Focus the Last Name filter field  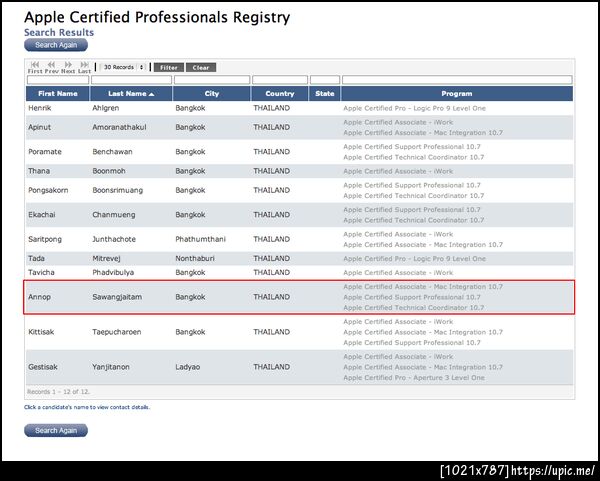131,80
